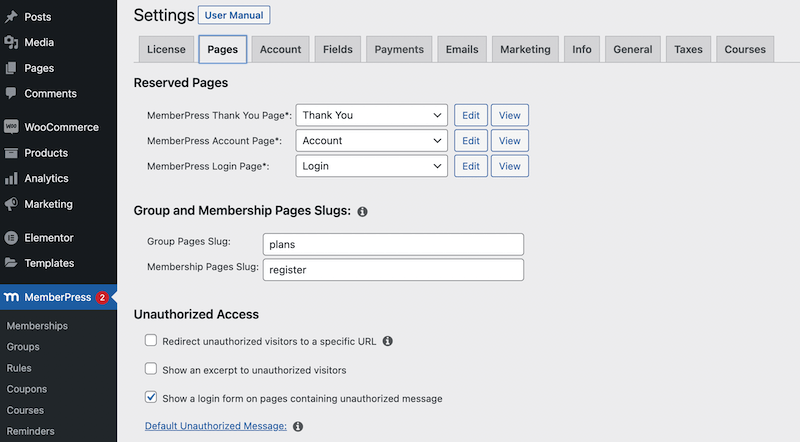Click the Templates folder icon
This screenshot has height=442, width=800.
coord(11,263)
